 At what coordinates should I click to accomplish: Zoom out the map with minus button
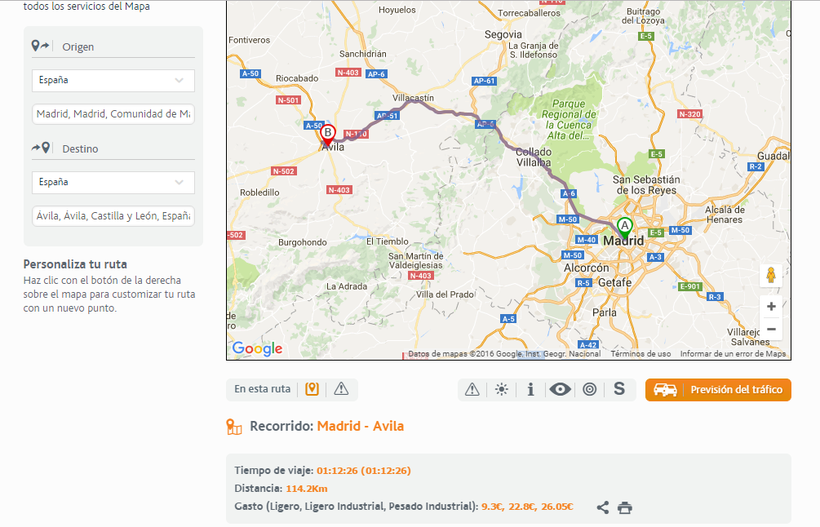pyautogui.click(x=771, y=329)
